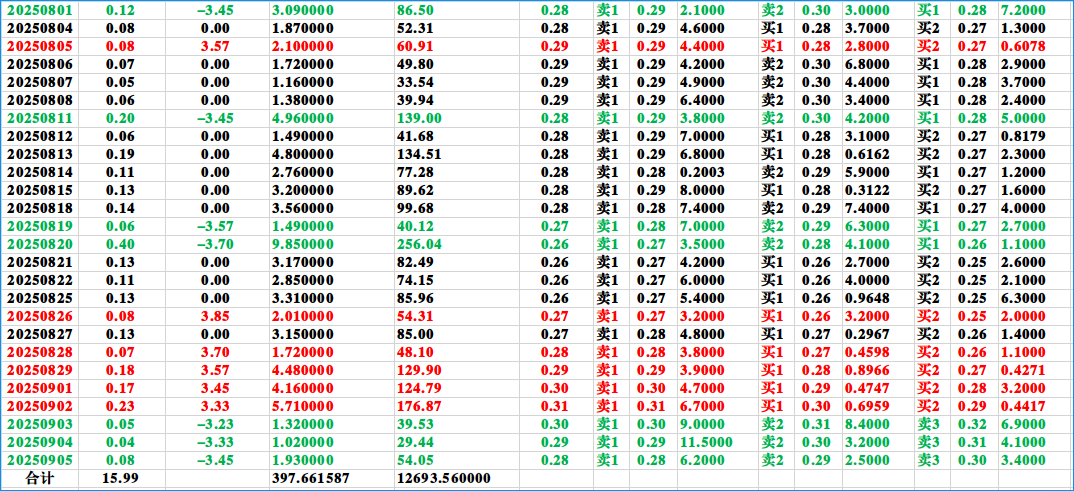Select green date 20250819
Viewport: 1074px width, 491px height.
[39, 225]
